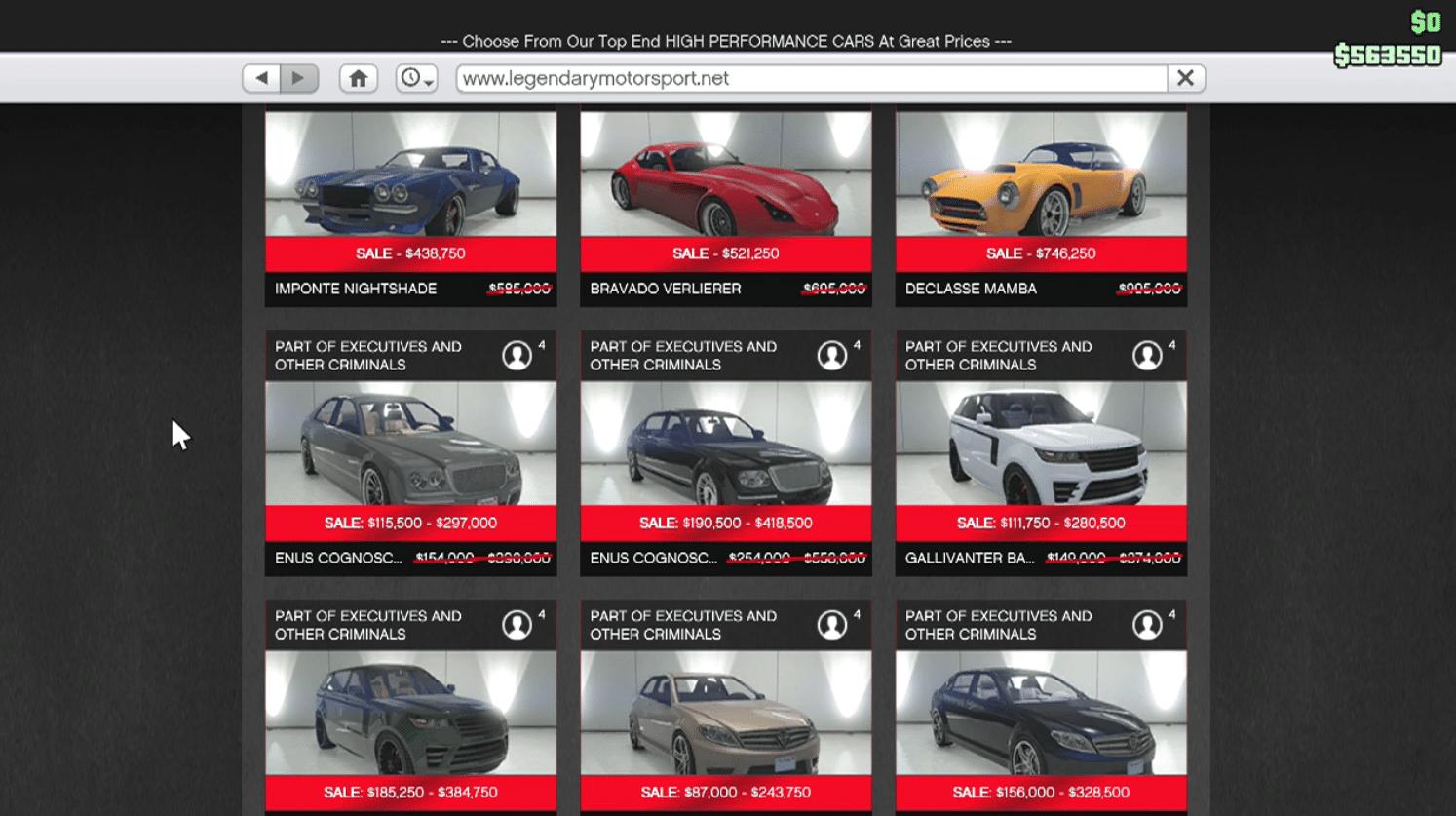Open the browser home page icon
The image size is (1456, 816).
358,78
